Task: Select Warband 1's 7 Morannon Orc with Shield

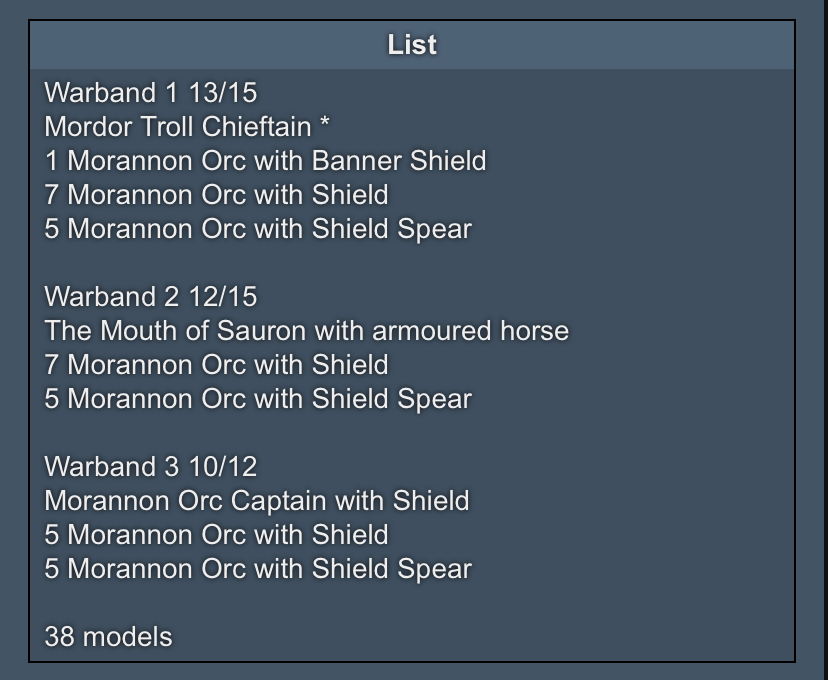Action: pyautogui.click(x=217, y=195)
